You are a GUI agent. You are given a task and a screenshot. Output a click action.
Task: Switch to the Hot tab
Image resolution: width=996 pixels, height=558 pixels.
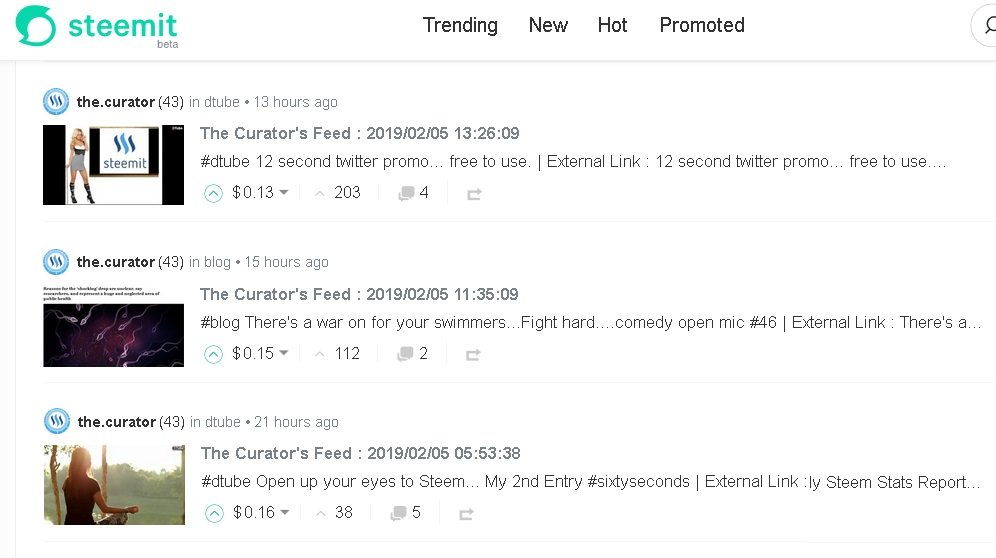coord(612,25)
